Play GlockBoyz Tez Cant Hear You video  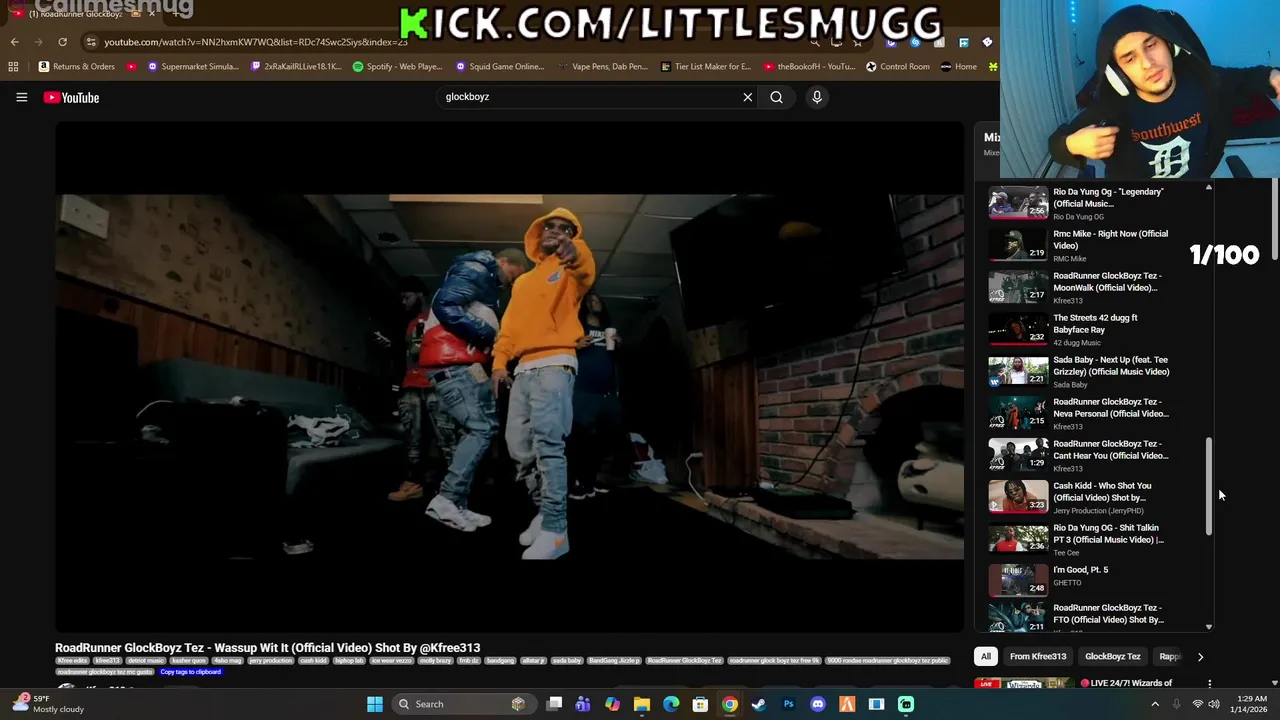1081,455
